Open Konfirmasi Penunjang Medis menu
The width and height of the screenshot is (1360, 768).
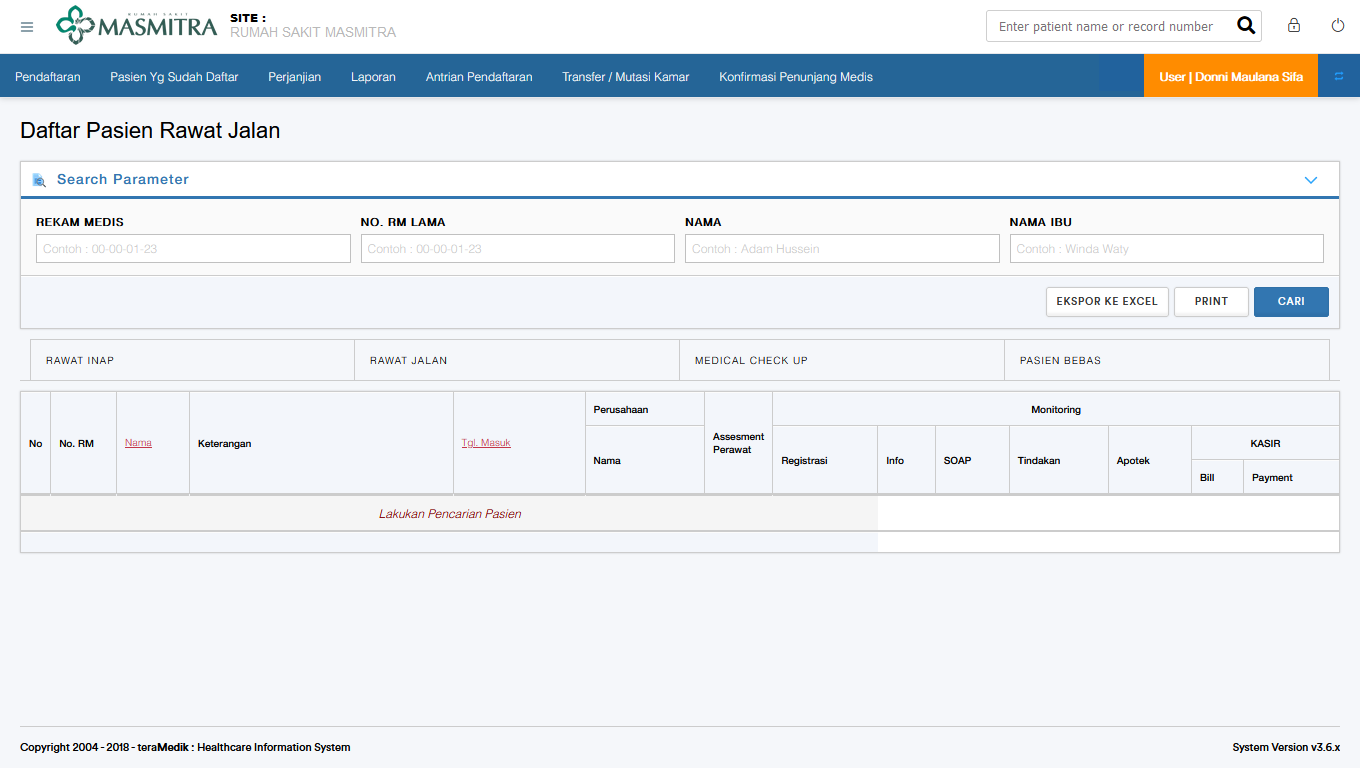pyautogui.click(x=796, y=76)
